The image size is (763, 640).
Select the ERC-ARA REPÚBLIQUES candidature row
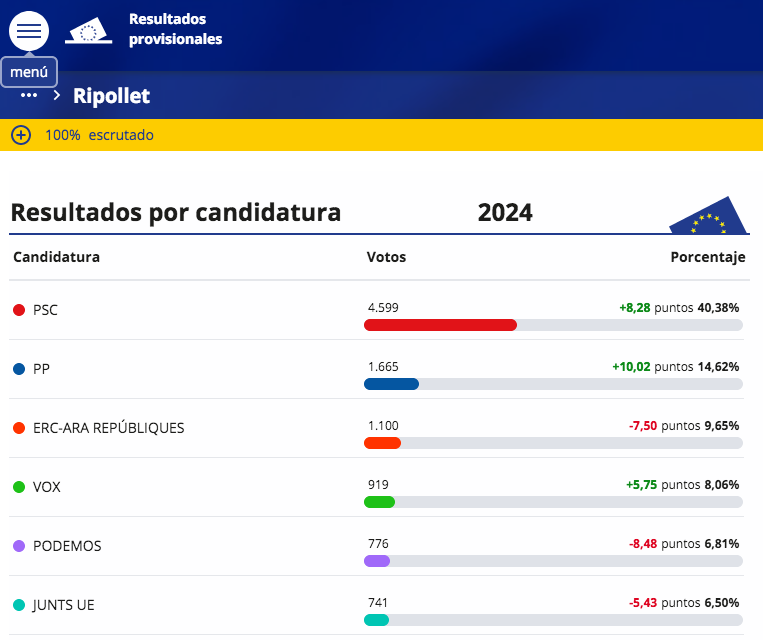coord(108,428)
